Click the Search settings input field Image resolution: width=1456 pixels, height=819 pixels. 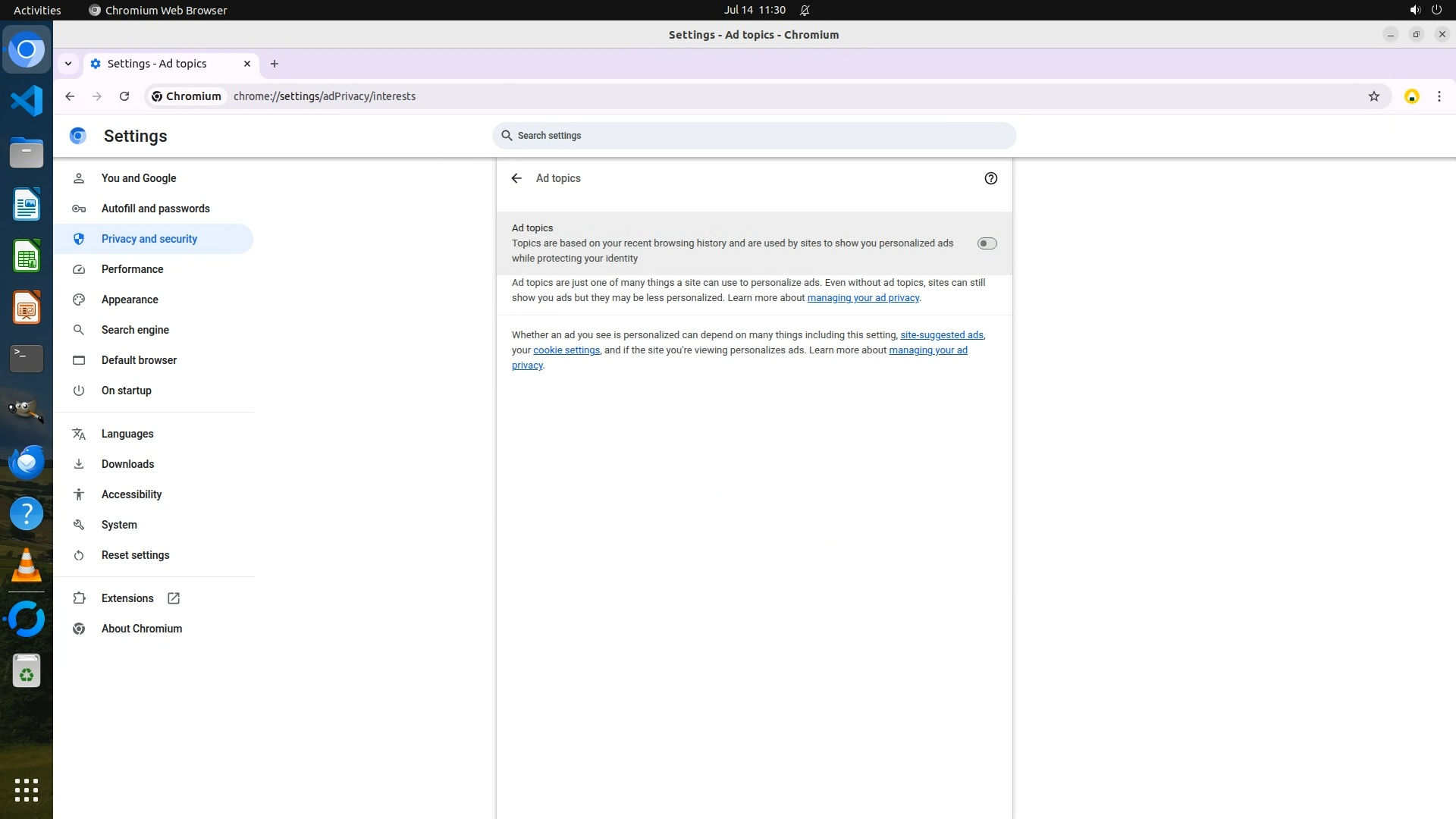pos(754,136)
